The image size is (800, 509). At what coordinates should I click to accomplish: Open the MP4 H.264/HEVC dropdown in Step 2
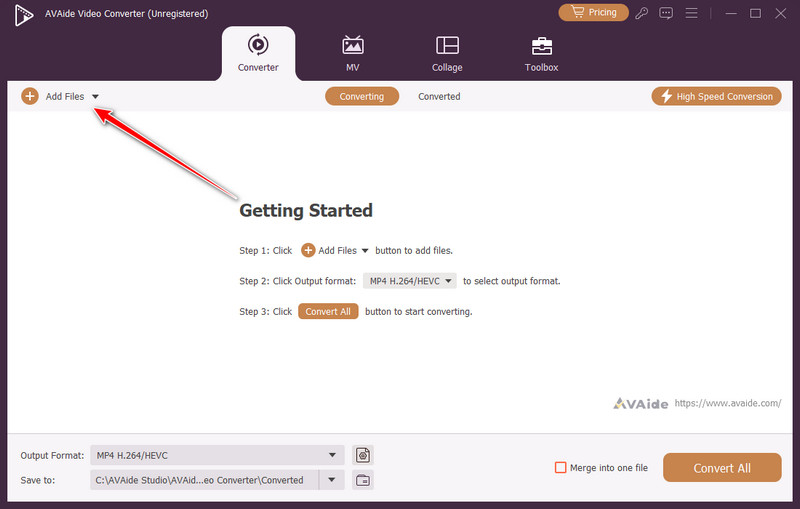(410, 281)
